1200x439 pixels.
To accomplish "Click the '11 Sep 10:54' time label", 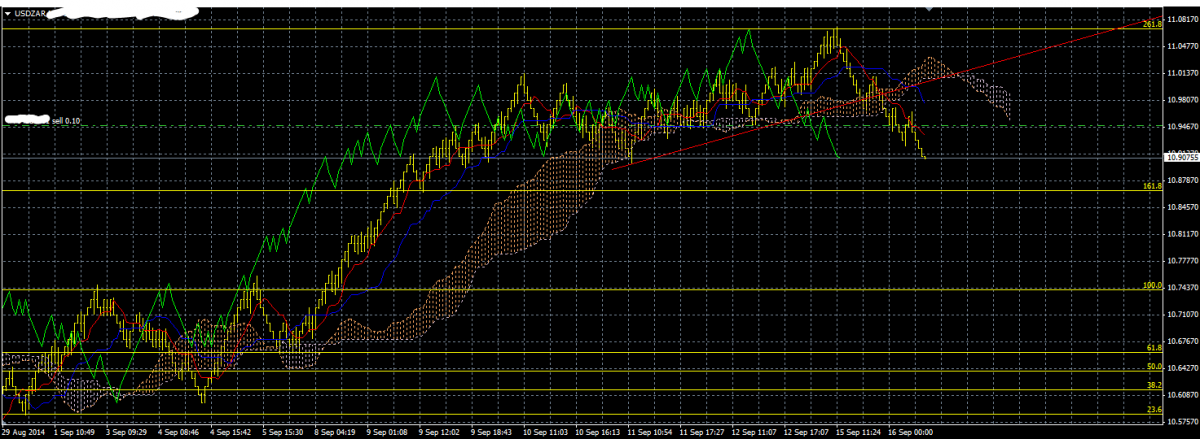I will (649, 433).
